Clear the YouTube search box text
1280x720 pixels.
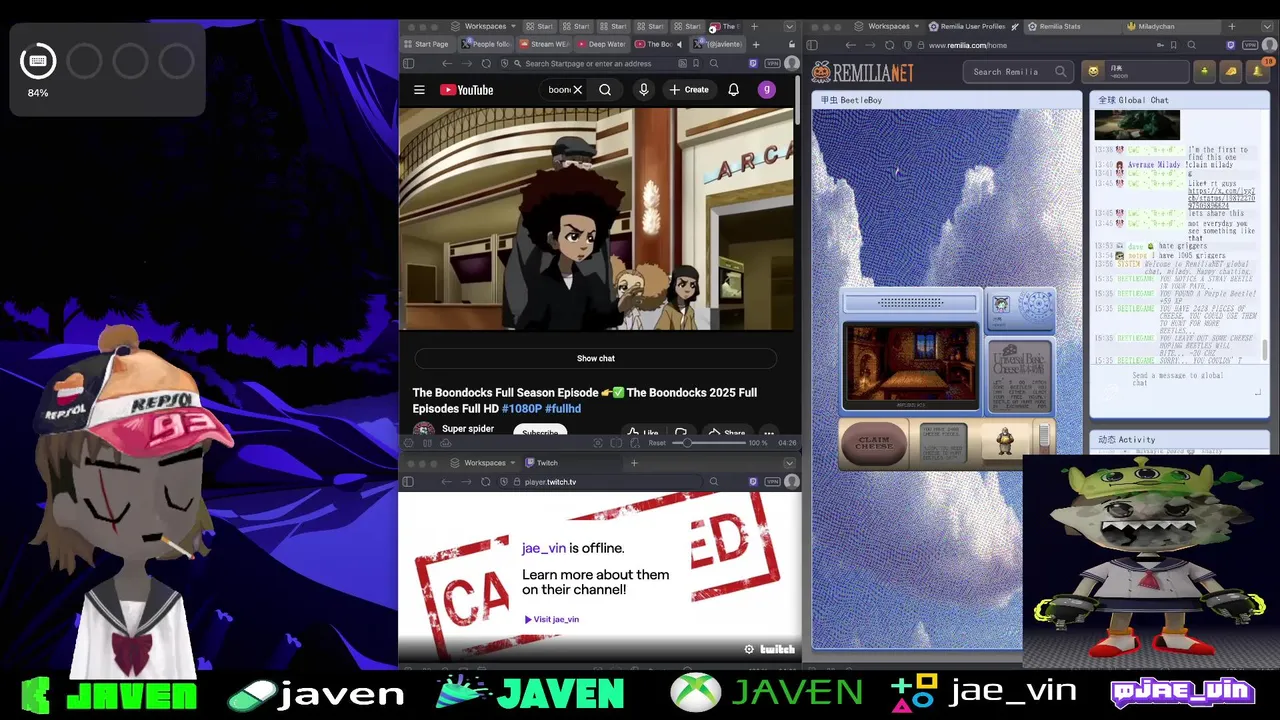[x=577, y=90]
